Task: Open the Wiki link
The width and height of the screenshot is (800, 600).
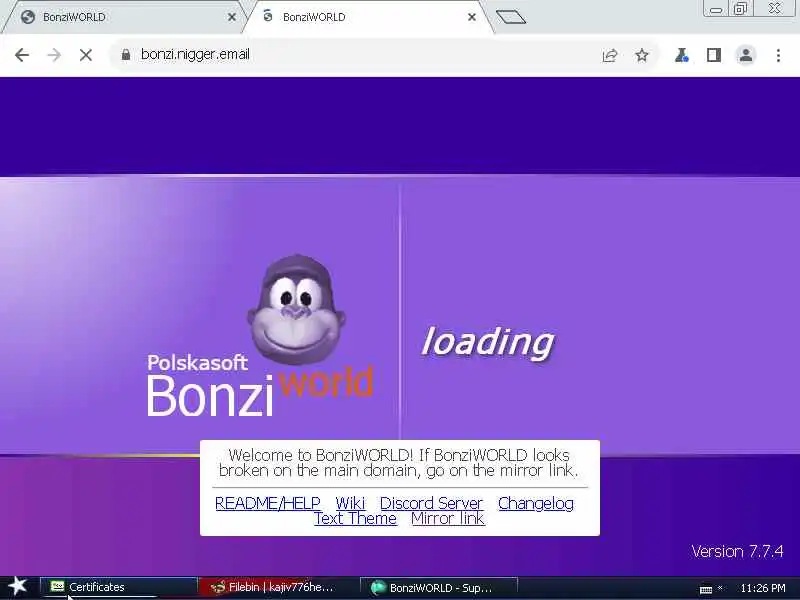Action: (x=350, y=503)
